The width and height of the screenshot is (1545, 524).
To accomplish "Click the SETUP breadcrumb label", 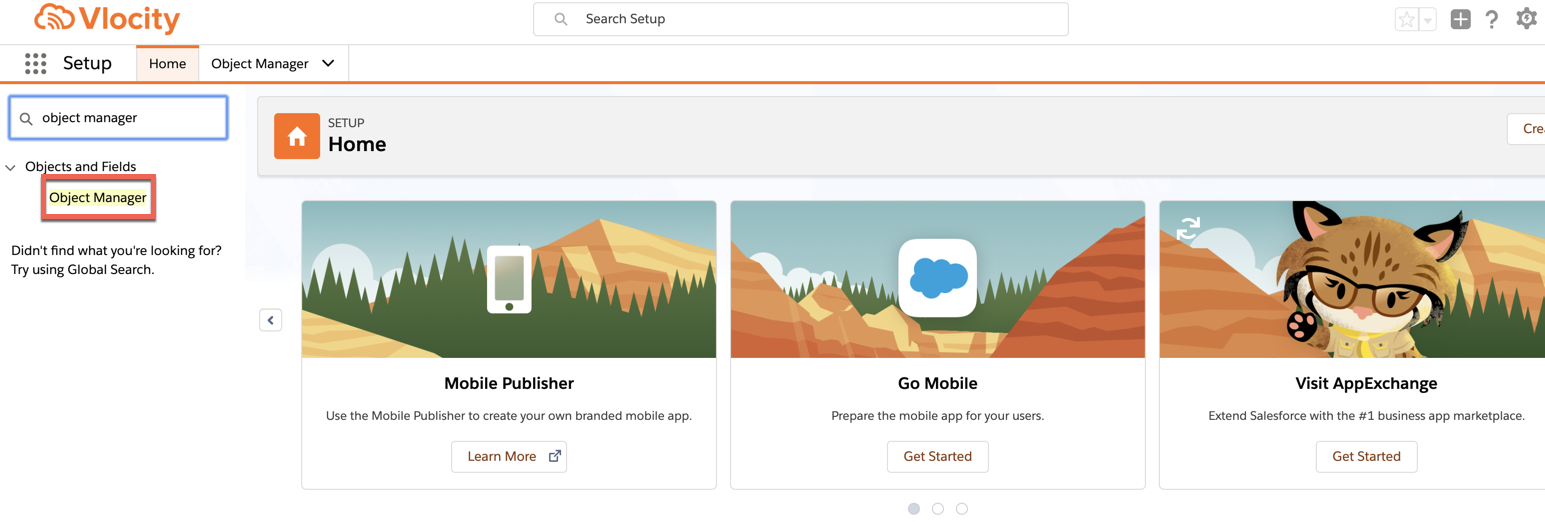I will (x=346, y=123).
